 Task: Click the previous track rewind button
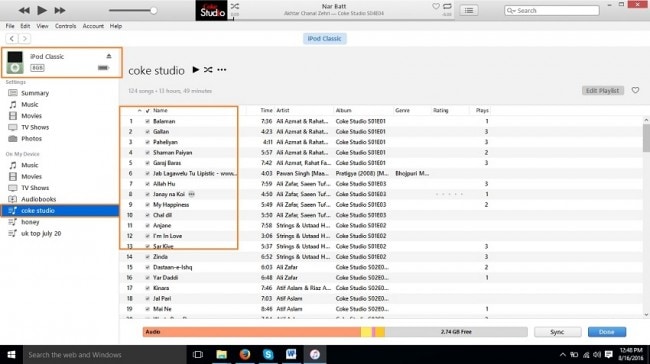[x=24, y=10]
